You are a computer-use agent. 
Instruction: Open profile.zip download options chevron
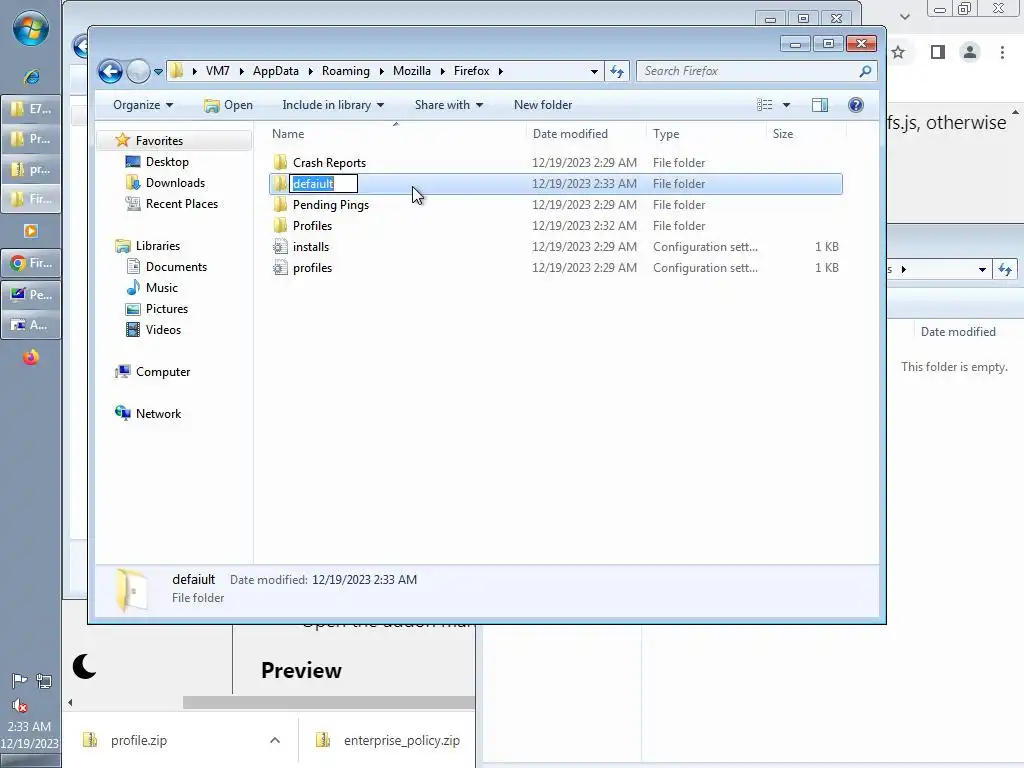(275, 740)
